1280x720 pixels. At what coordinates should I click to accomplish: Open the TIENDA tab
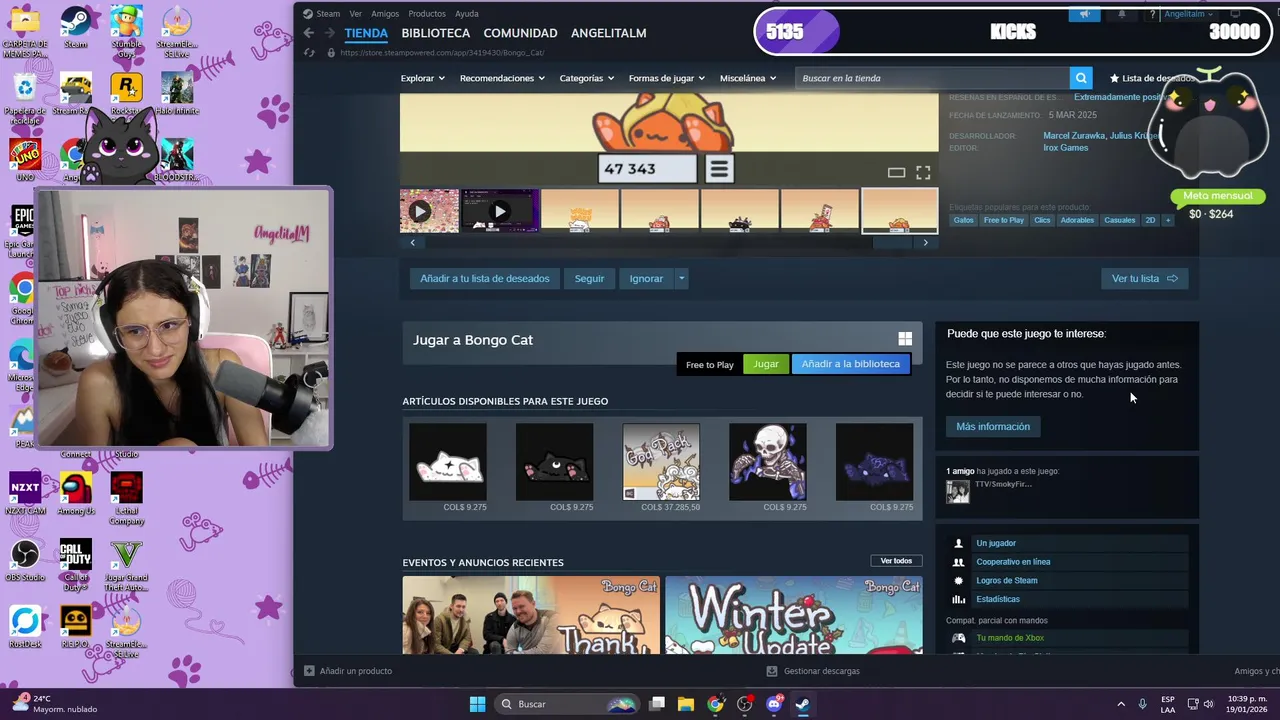(x=366, y=33)
